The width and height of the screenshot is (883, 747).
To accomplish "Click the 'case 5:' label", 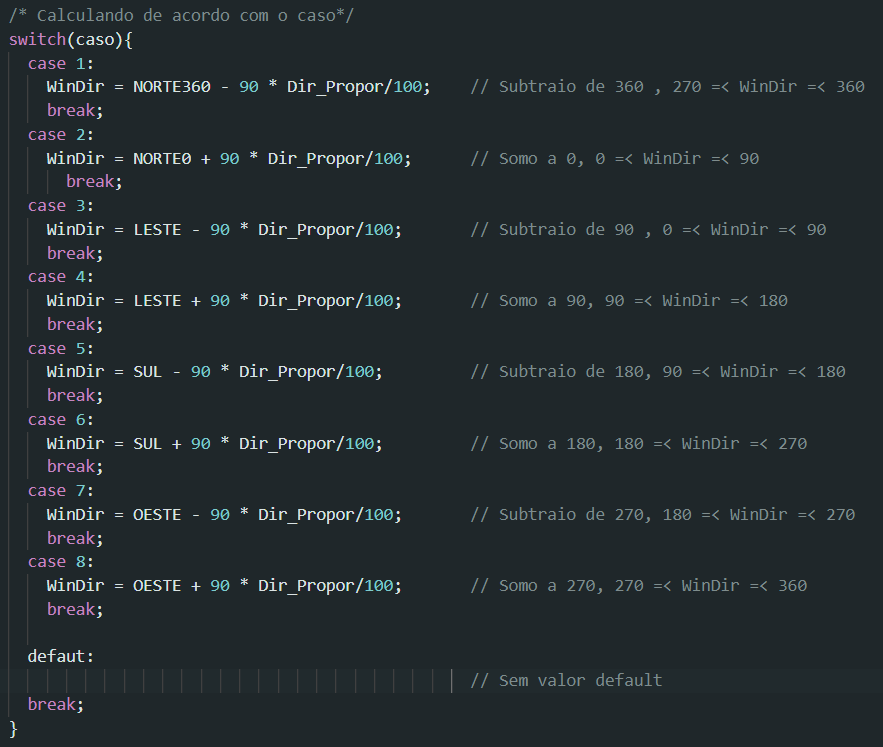I will point(61,349).
